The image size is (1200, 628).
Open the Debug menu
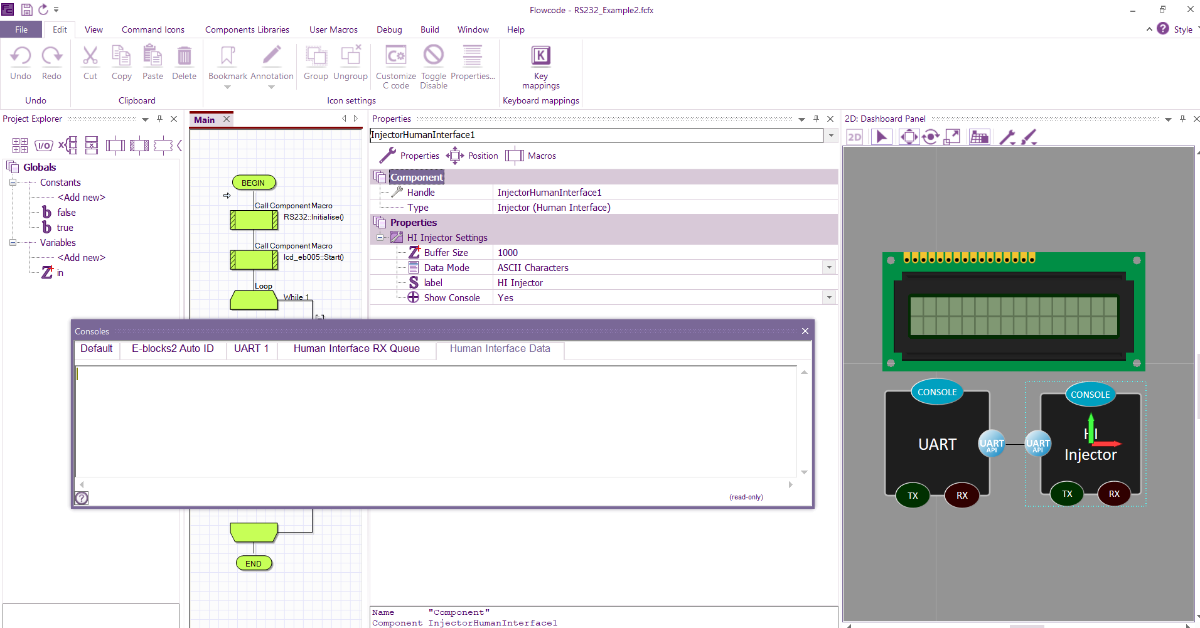[x=389, y=29]
